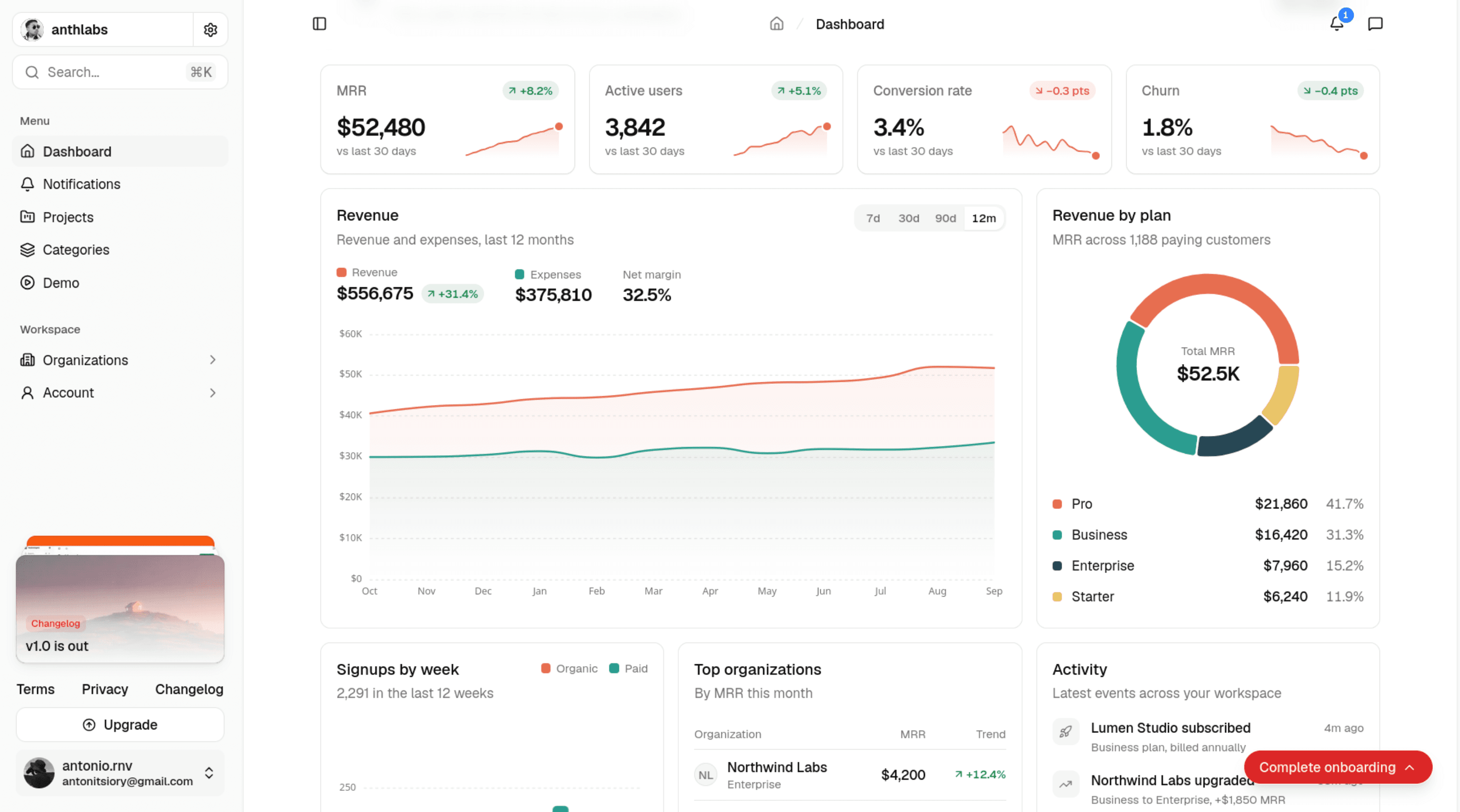Screen dimensions: 1460x812
Task: Expand the Complete onboarding chevron
Action: click(x=1410, y=767)
